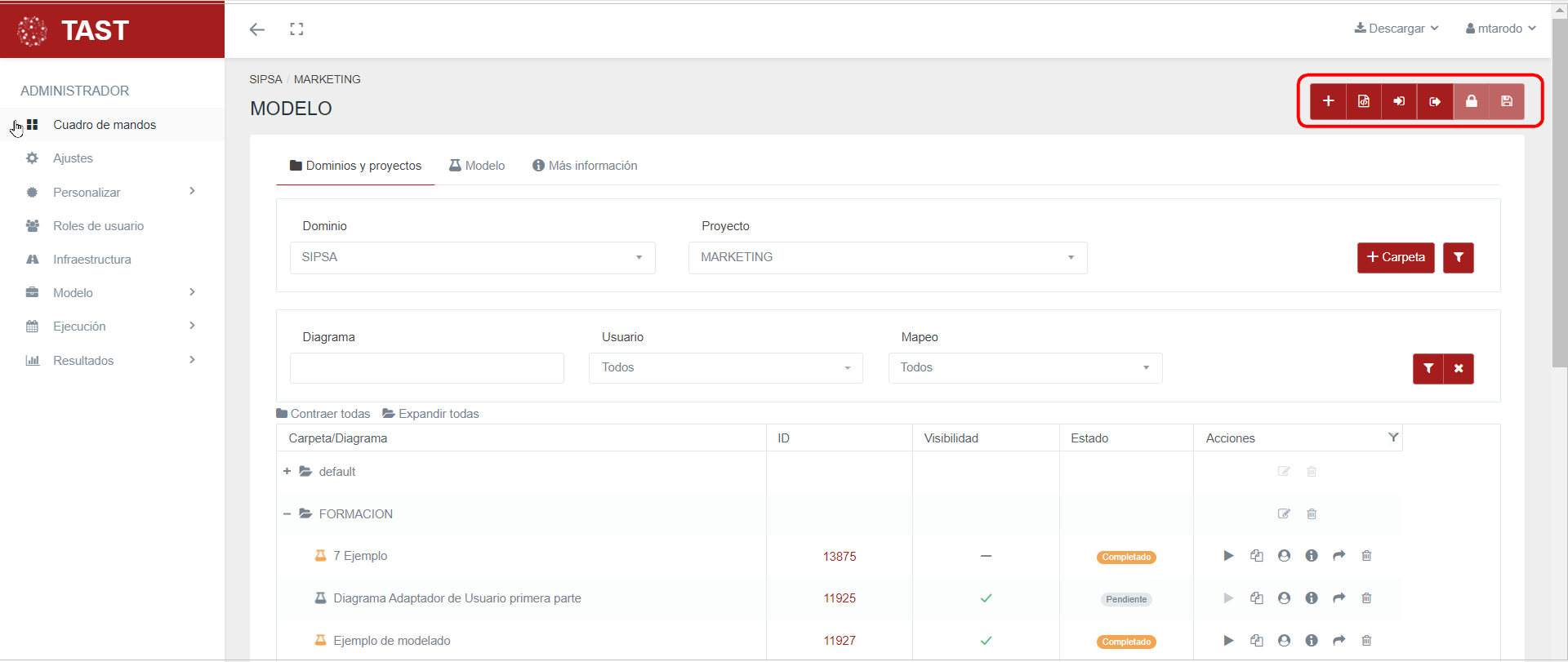This screenshot has width=1568, height=662.
Task: Expand the default folder
Action: pos(287,472)
